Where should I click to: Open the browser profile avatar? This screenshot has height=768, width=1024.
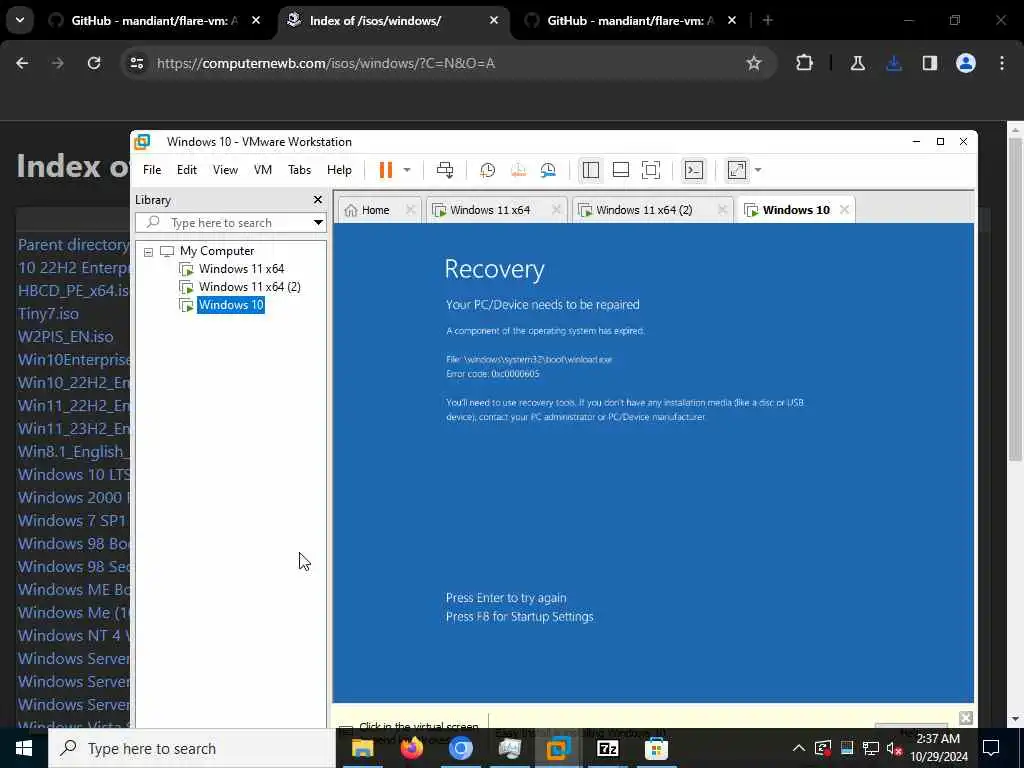click(x=966, y=63)
